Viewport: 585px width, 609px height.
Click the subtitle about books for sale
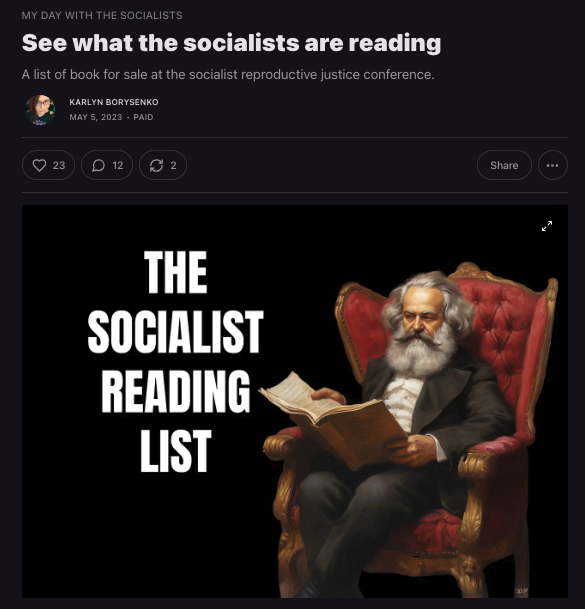(228, 74)
